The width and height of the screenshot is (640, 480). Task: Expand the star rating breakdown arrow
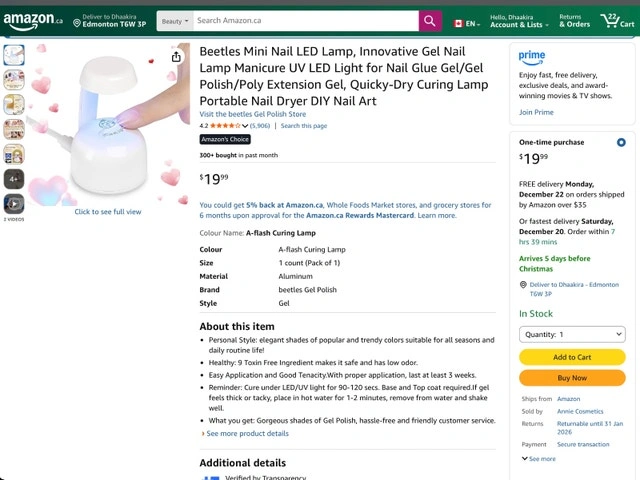tap(245, 126)
